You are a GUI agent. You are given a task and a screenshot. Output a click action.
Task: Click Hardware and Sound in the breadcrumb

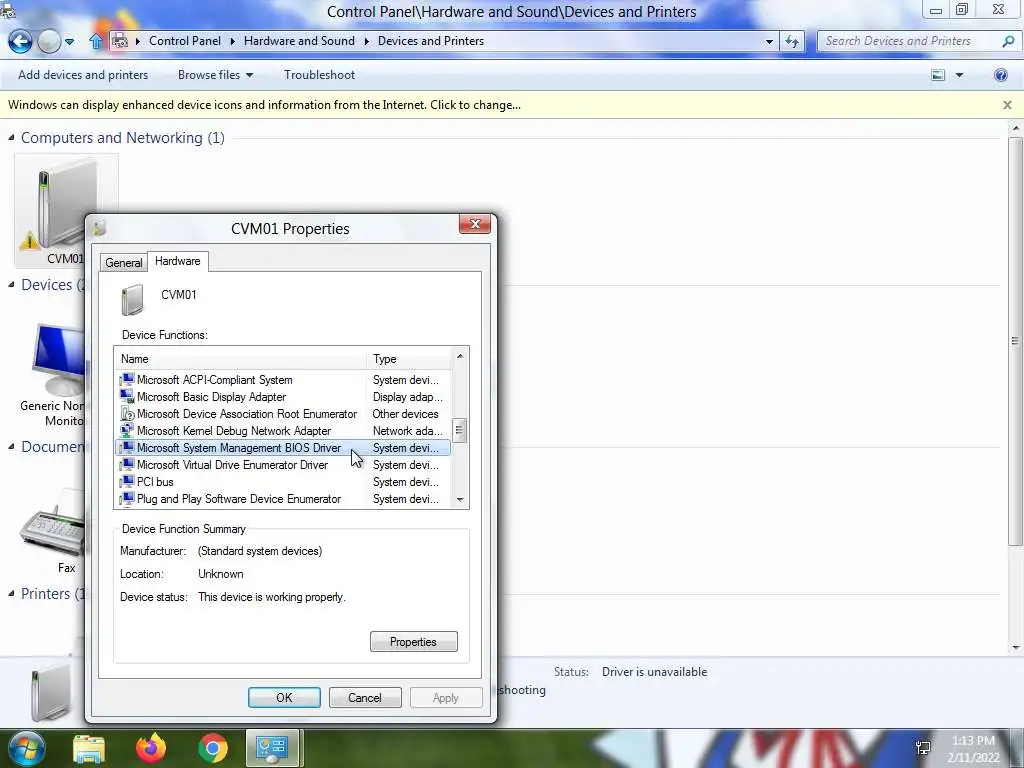coord(299,41)
